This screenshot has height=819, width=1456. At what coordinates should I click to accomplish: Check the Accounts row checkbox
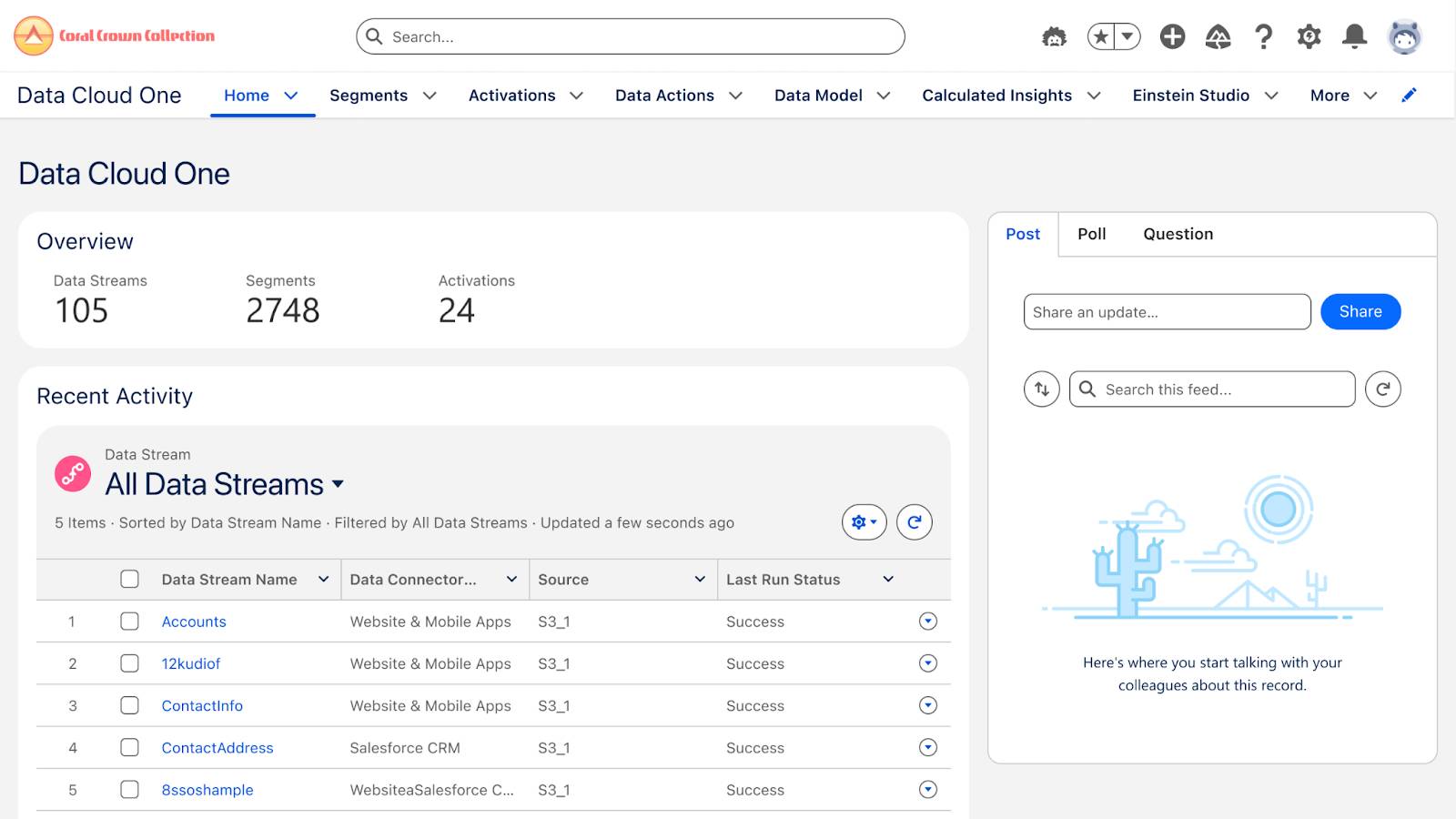pos(130,622)
